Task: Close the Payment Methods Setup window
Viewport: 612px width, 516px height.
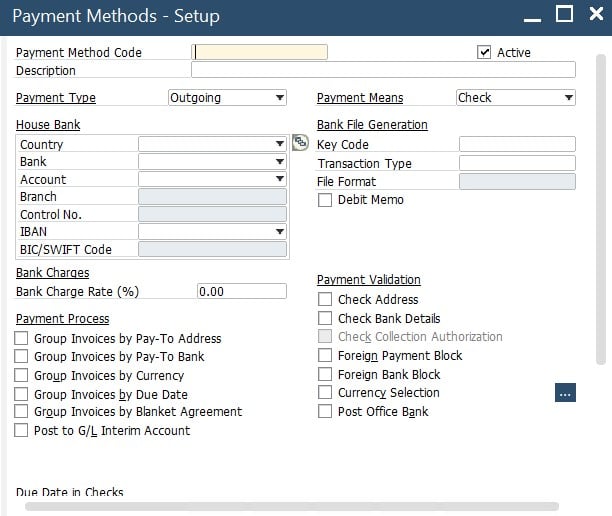Action: coord(594,15)
